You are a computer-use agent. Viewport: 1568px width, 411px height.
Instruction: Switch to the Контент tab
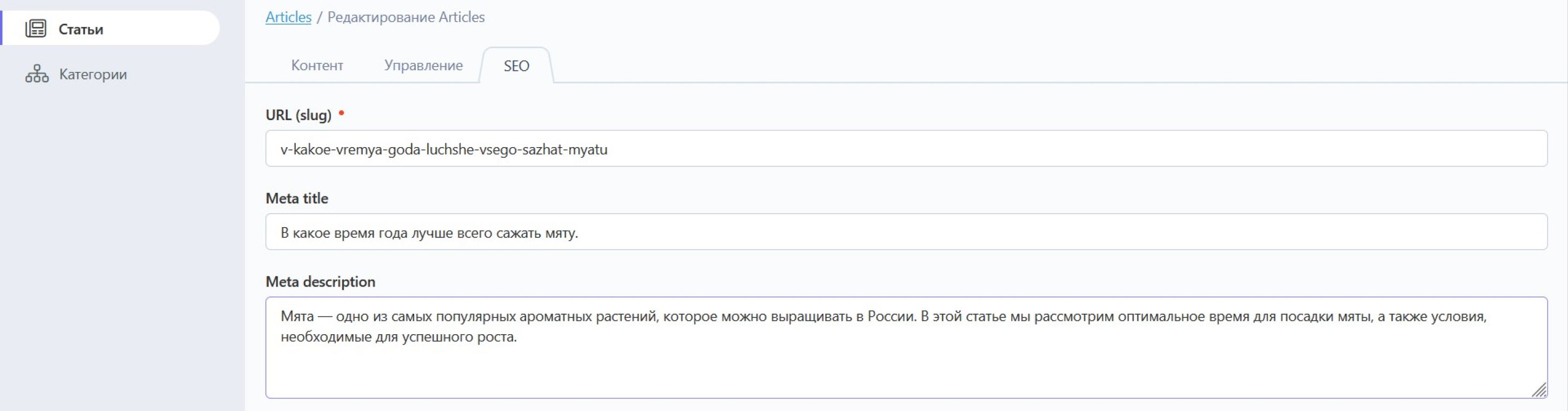(316, 65)
